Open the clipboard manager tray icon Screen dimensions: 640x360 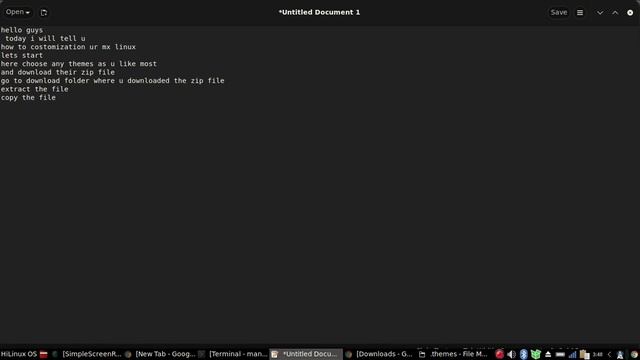(584, 354)
